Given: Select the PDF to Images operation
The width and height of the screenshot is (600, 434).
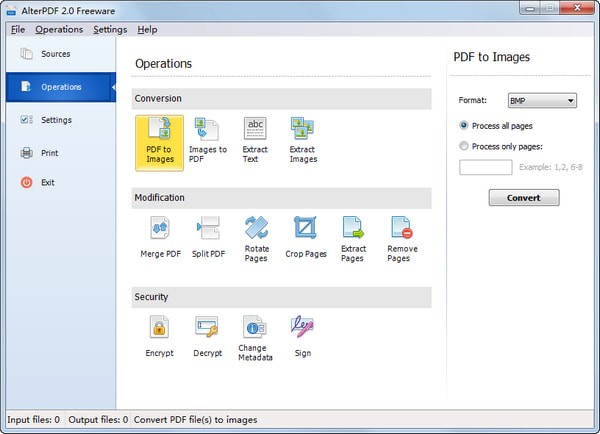Looking at the screenshot, I should click(159, 139).
